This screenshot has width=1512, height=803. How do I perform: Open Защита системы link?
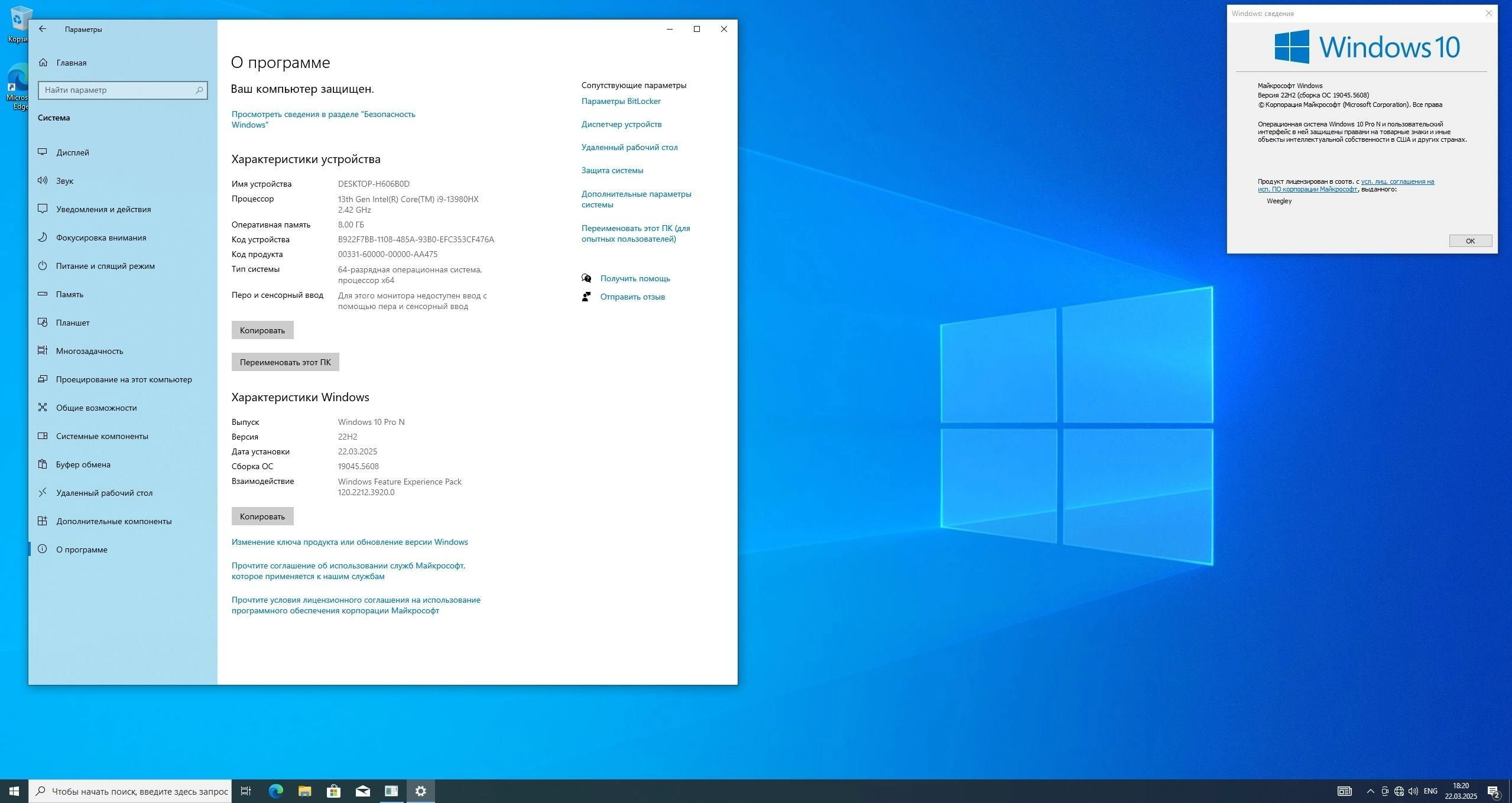click(x=612, y=170)
